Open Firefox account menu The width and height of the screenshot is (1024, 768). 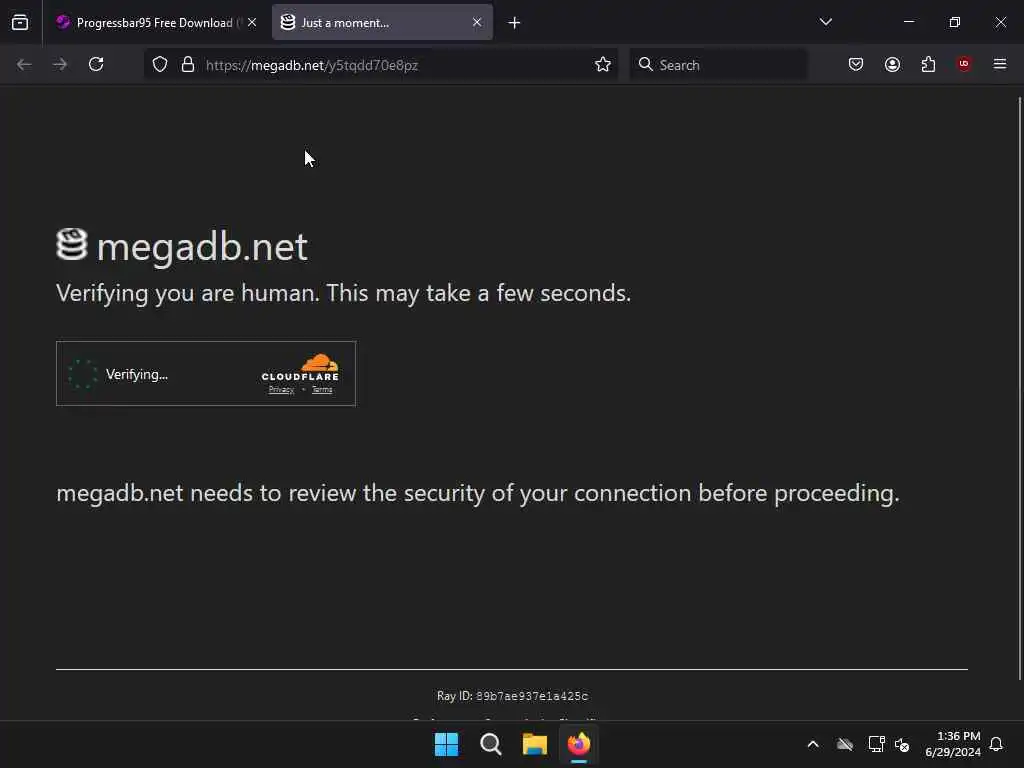pos(892,64)
